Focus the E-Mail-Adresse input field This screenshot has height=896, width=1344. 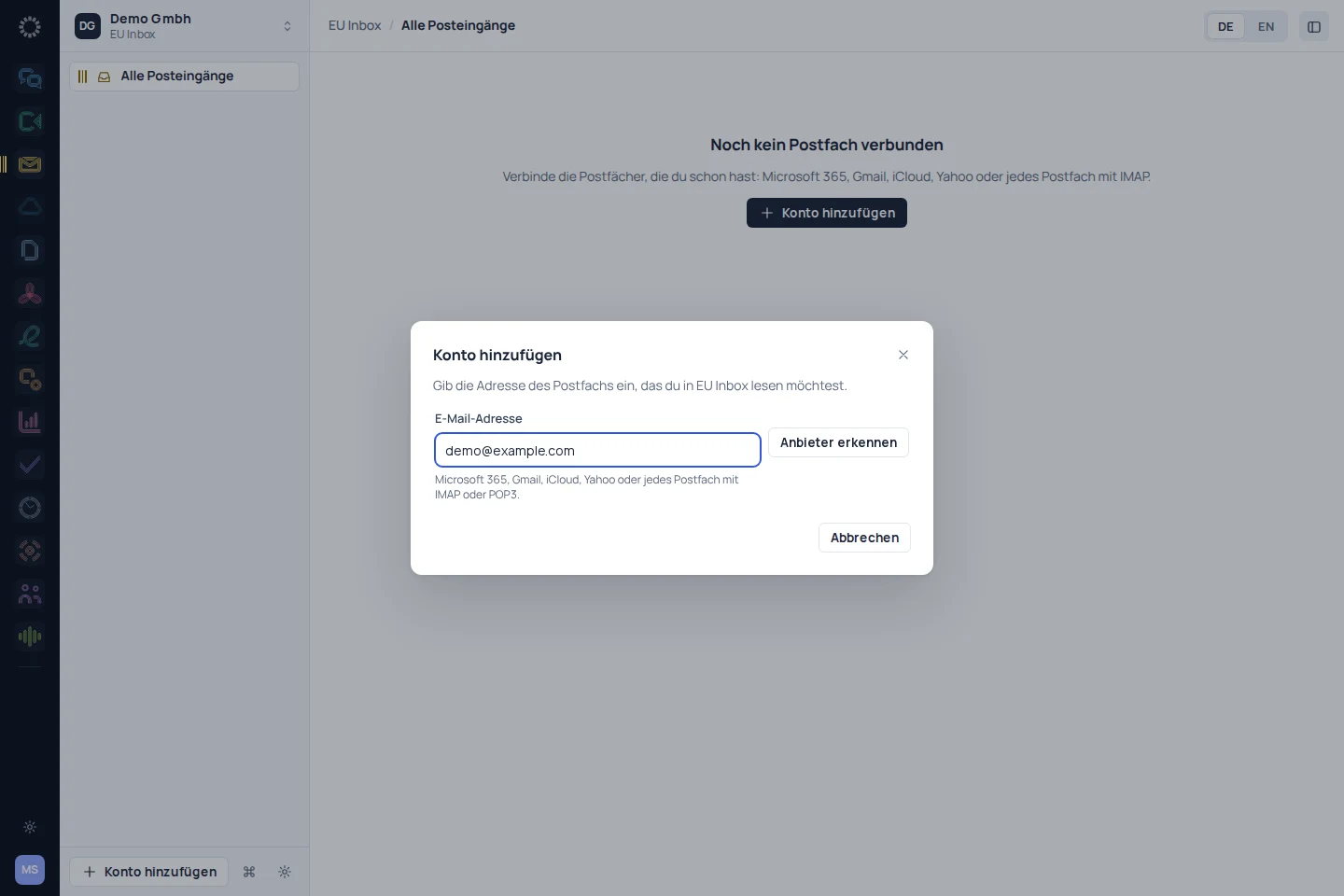coord(597,450)
